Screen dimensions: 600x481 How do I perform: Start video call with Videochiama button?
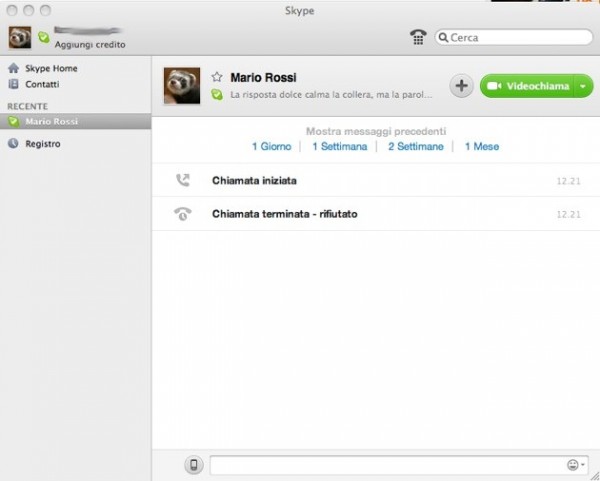coord(527,86)
